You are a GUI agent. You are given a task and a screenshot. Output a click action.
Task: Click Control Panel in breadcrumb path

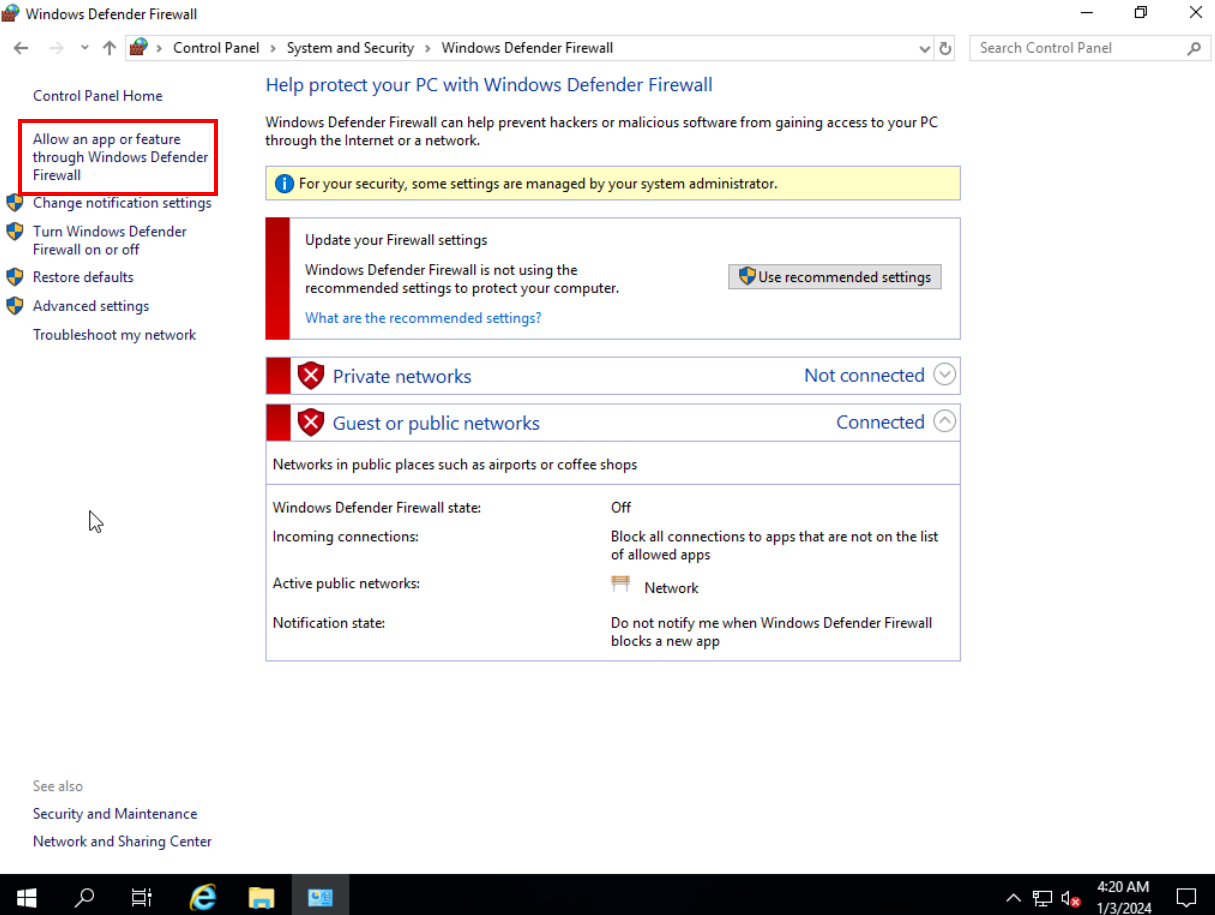click(216, 48)
